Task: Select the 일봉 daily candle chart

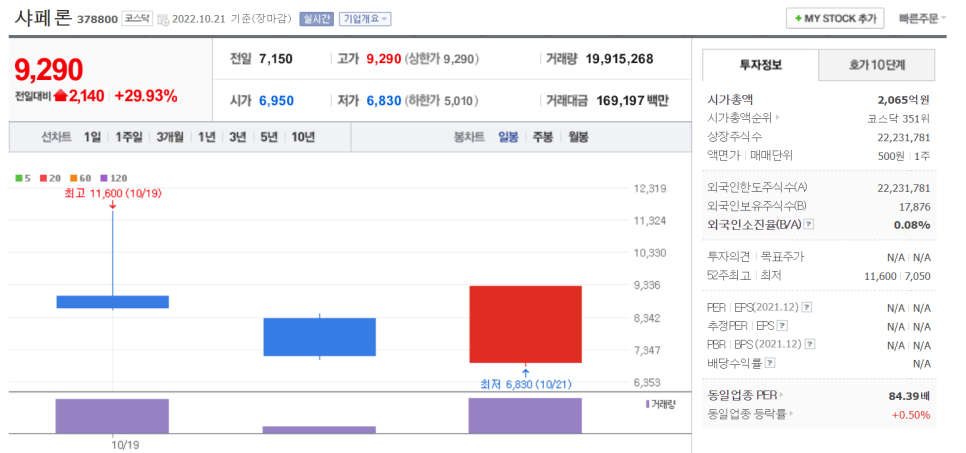Action: (x=508, y=137)
